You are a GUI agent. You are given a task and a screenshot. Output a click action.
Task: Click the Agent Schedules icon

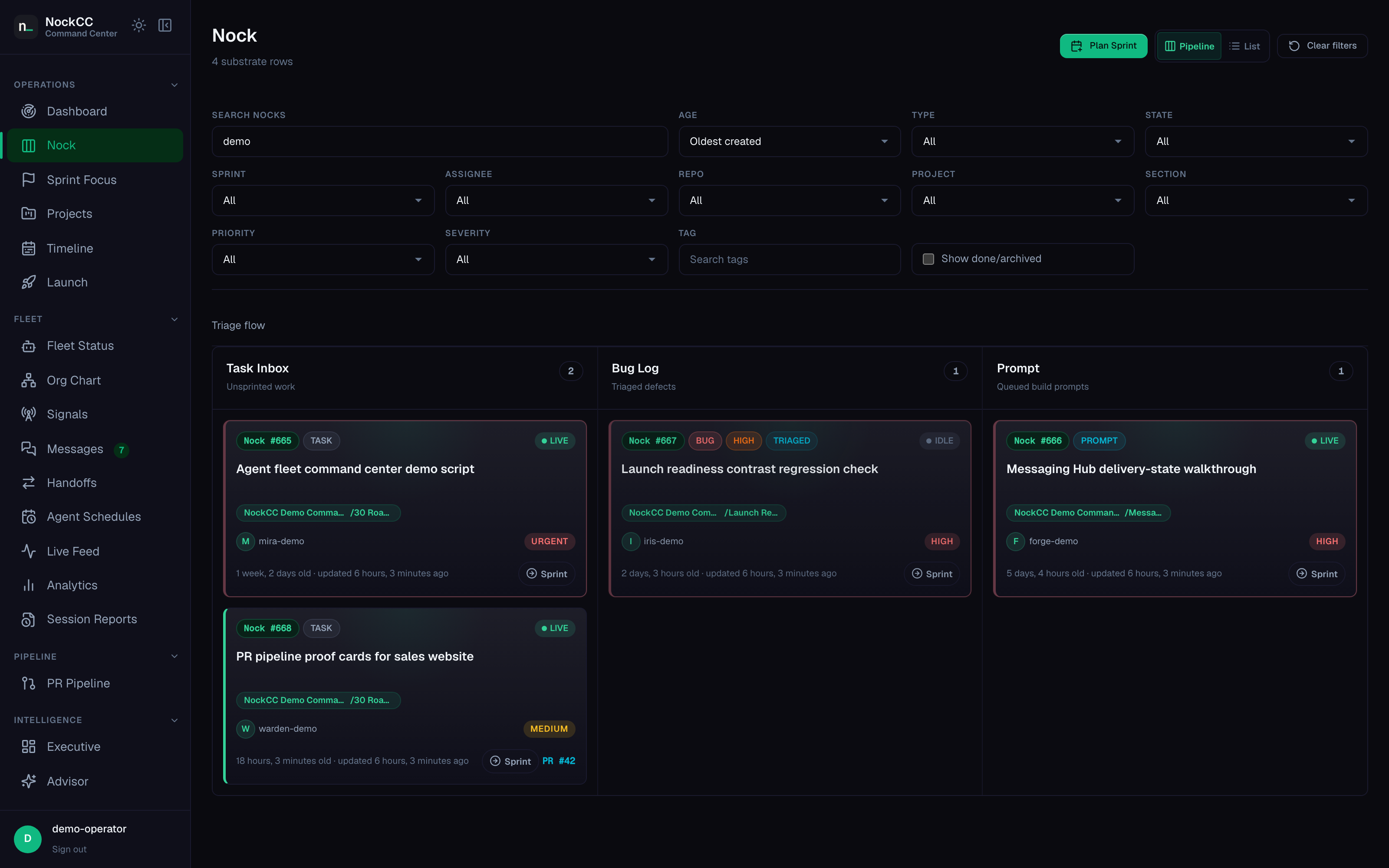click(29, 516)
